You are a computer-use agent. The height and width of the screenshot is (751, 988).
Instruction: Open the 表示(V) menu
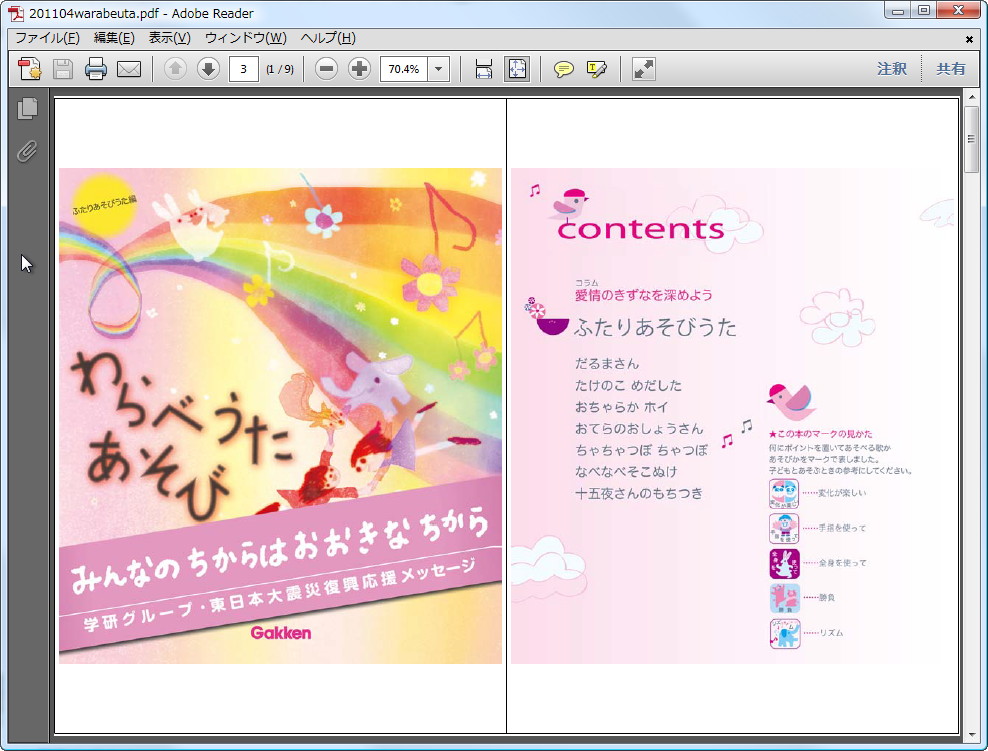(x=169, y=38)
